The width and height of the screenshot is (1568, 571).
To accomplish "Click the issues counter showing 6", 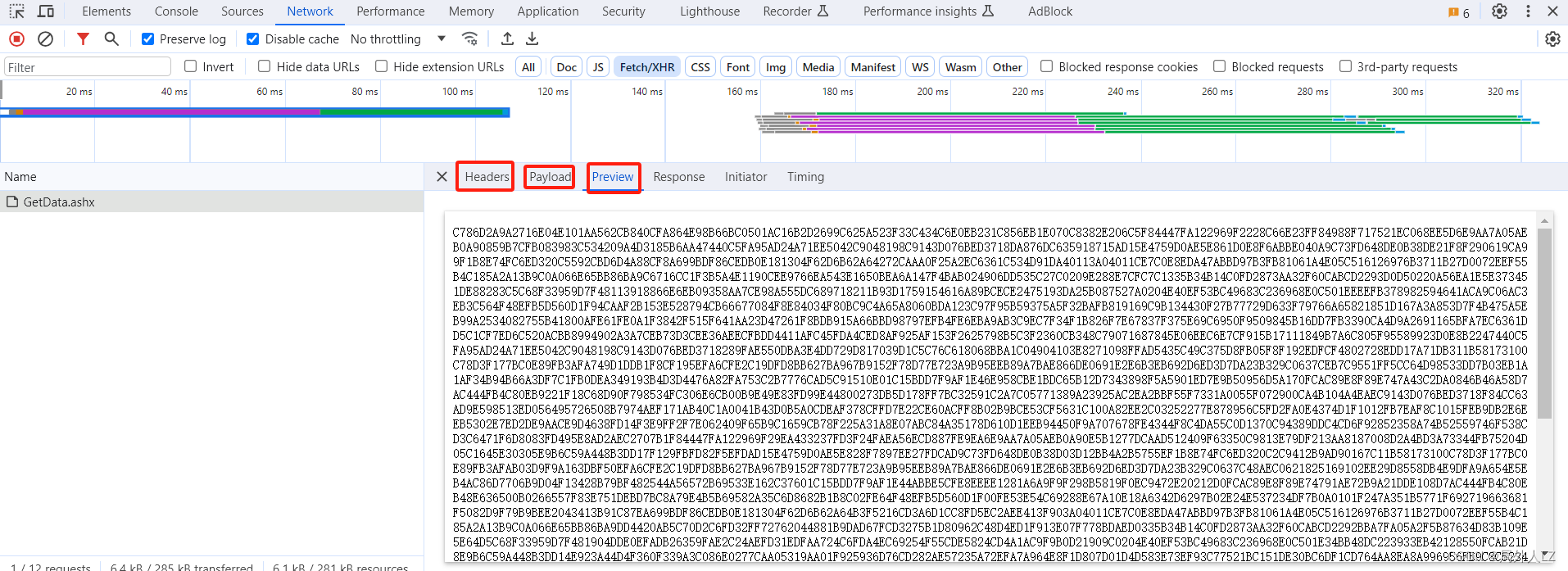I will click(x=1459, y=12).
